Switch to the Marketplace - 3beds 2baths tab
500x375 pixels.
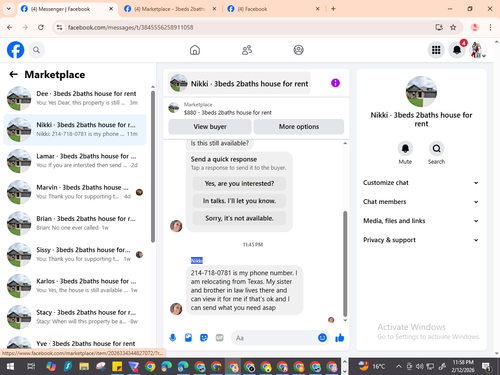170,9
